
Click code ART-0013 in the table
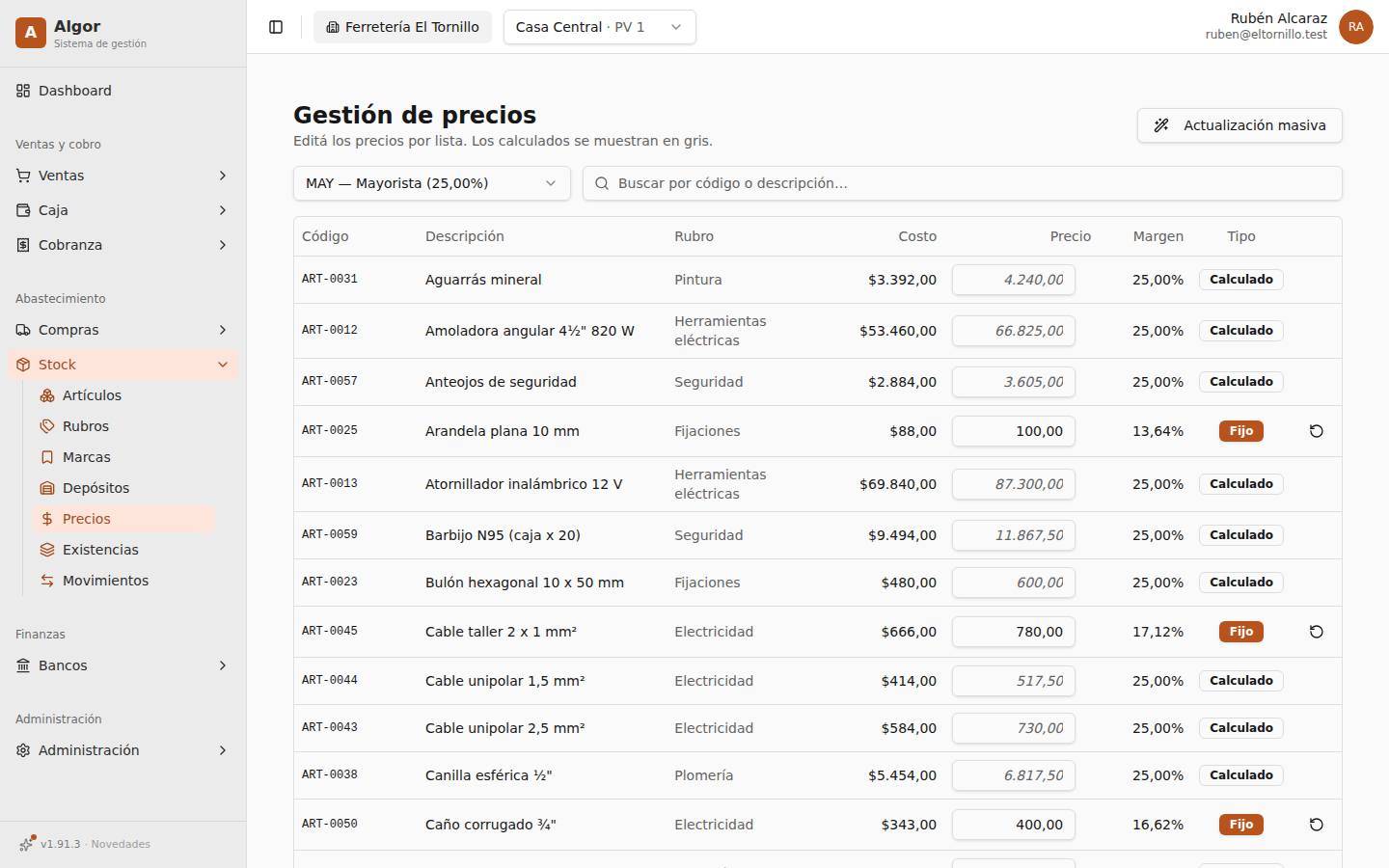tap(330, 484)
